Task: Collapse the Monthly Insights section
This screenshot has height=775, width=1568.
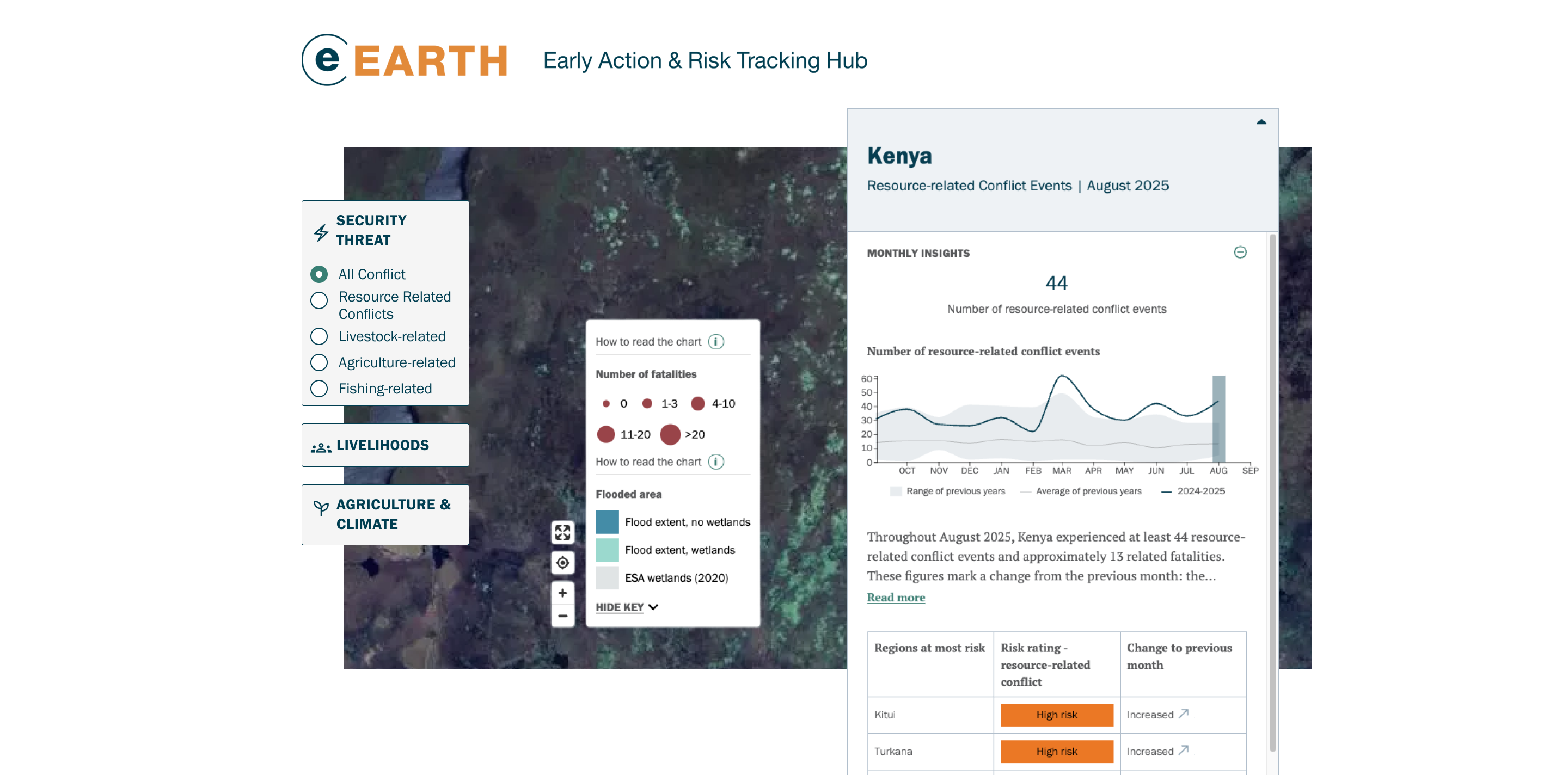Action: (1240, 253)
